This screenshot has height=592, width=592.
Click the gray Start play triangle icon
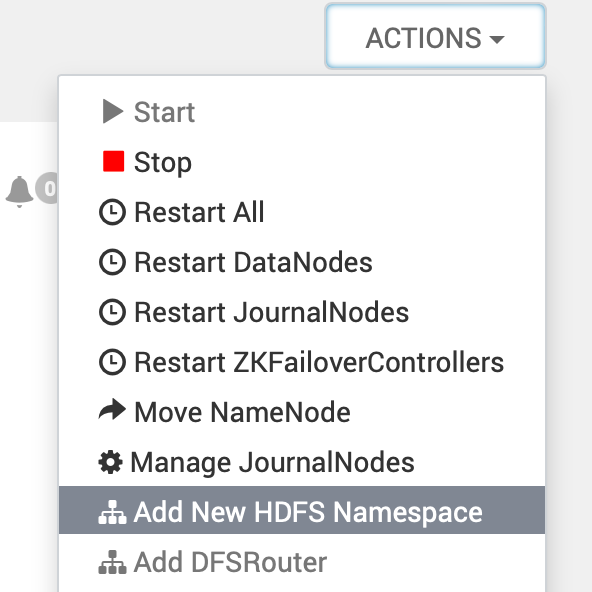point(113,111)
